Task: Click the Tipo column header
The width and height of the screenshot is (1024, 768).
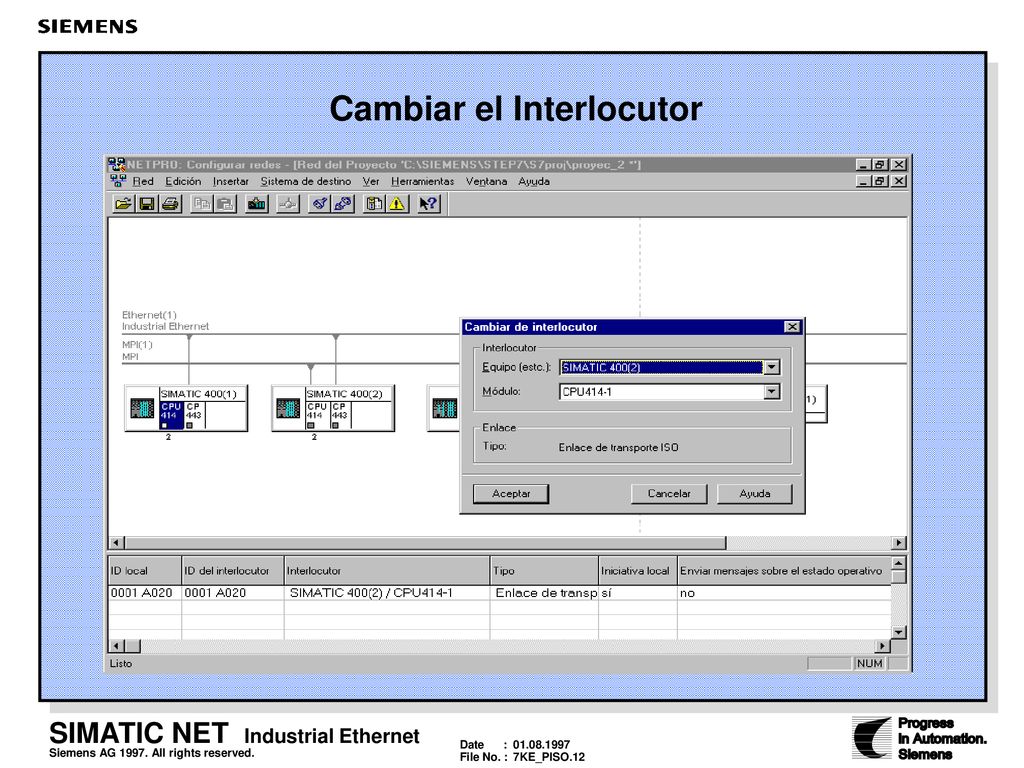Action: pyautogui.click(x=545, y=571)
